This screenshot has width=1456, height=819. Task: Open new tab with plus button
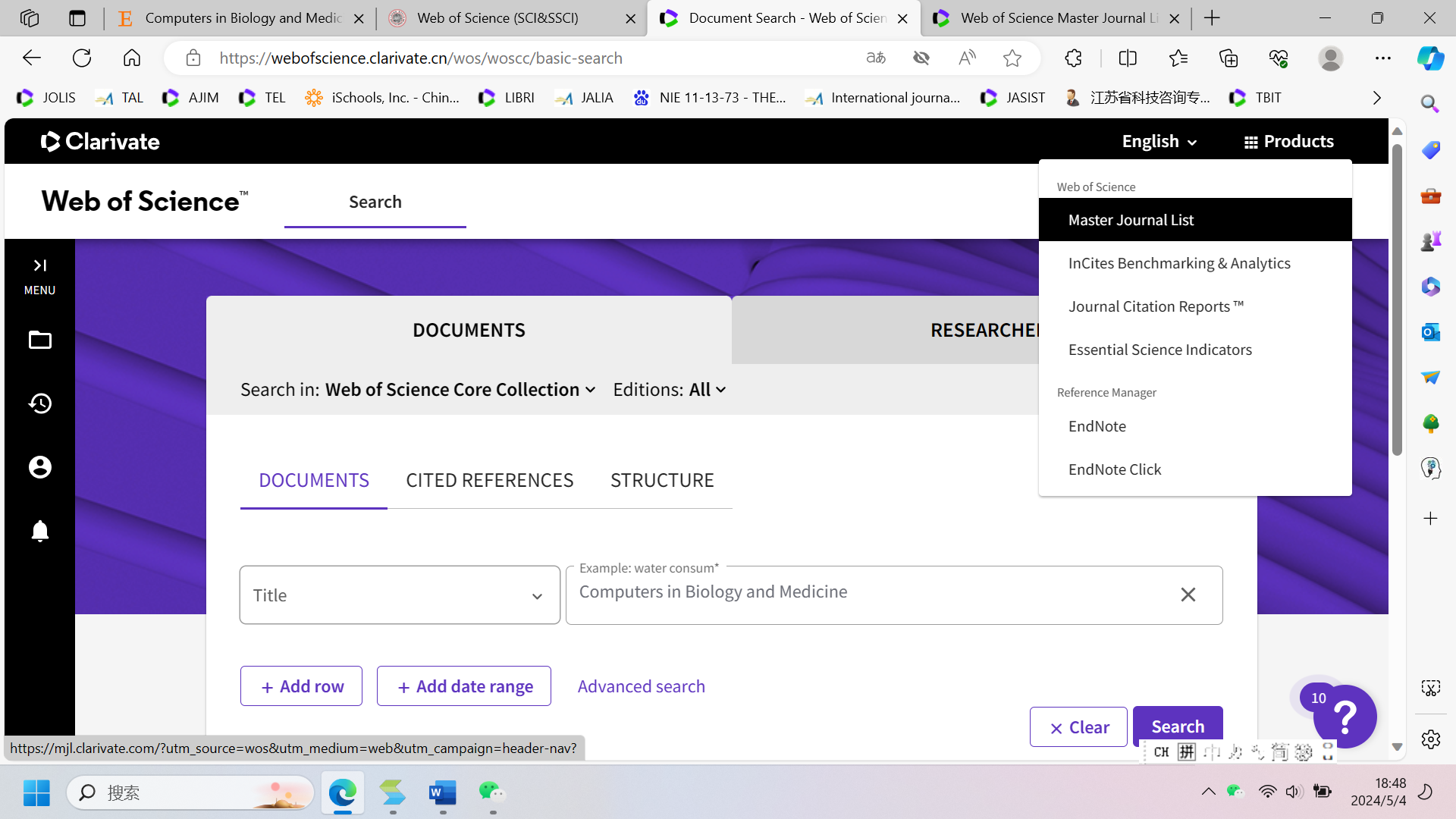tap(1212, 18)
